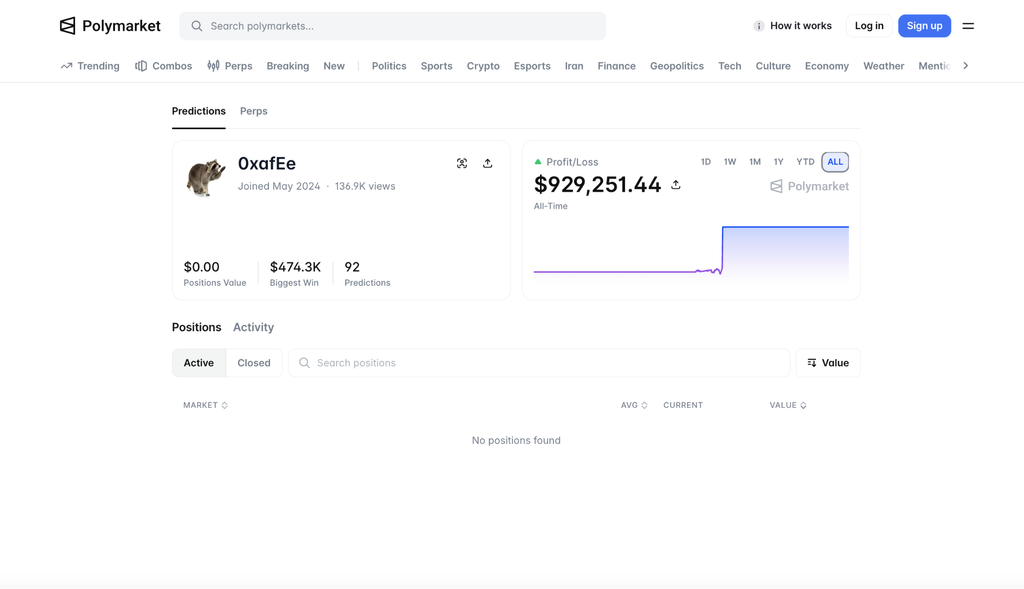Screen dimensions: 1024x589
Task: Click the Log in button
Action: pyautogui.click(x=869, y=26)
